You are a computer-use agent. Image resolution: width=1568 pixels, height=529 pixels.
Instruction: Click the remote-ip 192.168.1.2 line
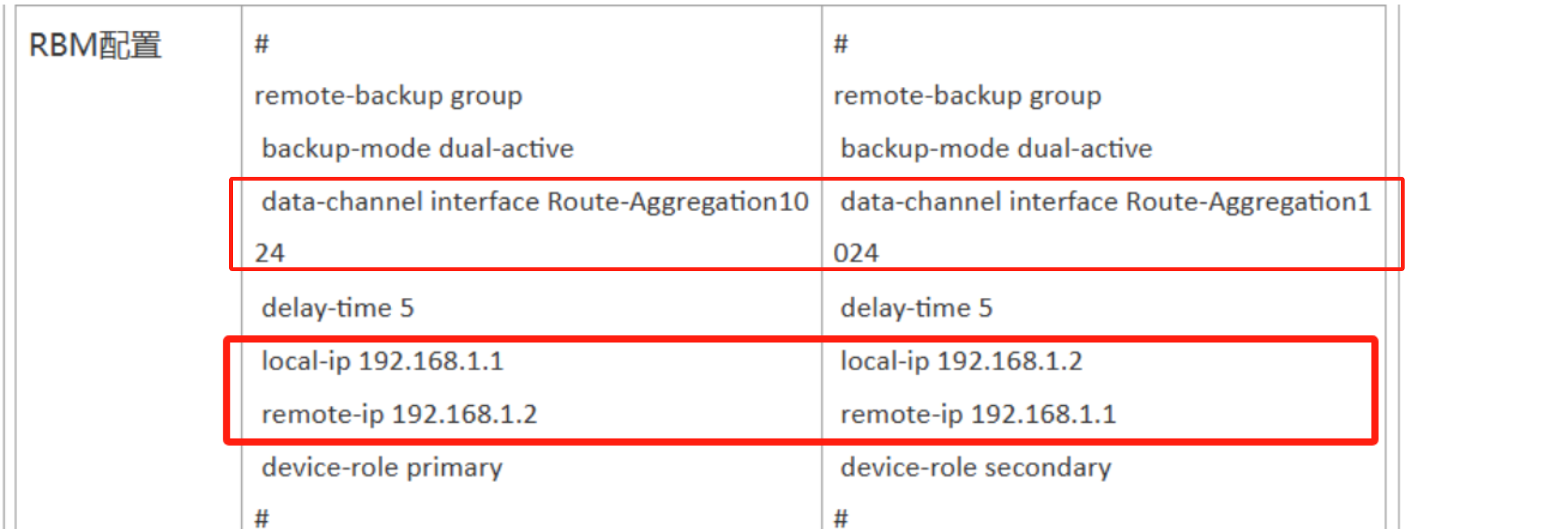(x=399, y=414)
